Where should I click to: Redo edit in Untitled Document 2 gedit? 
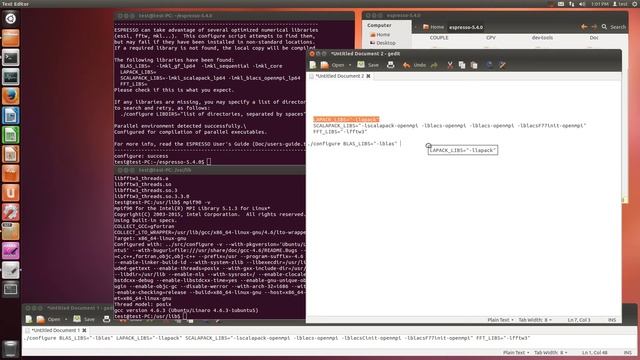tap(434, 65)
